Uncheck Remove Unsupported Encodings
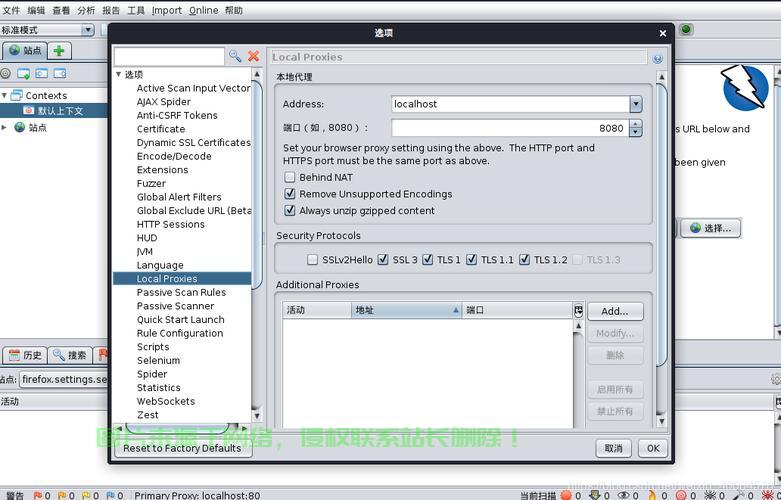 click(289, 193)
